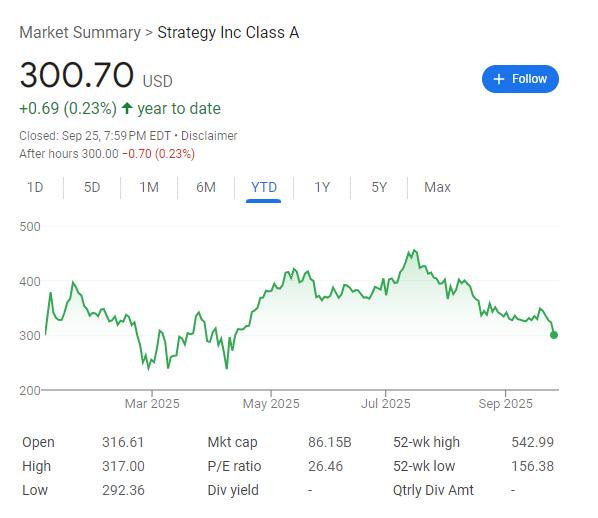The height and width of the screenshot is (518, 598).
Task: Click the Mar 2025 axis marker
Action: [x=152, y=404]
